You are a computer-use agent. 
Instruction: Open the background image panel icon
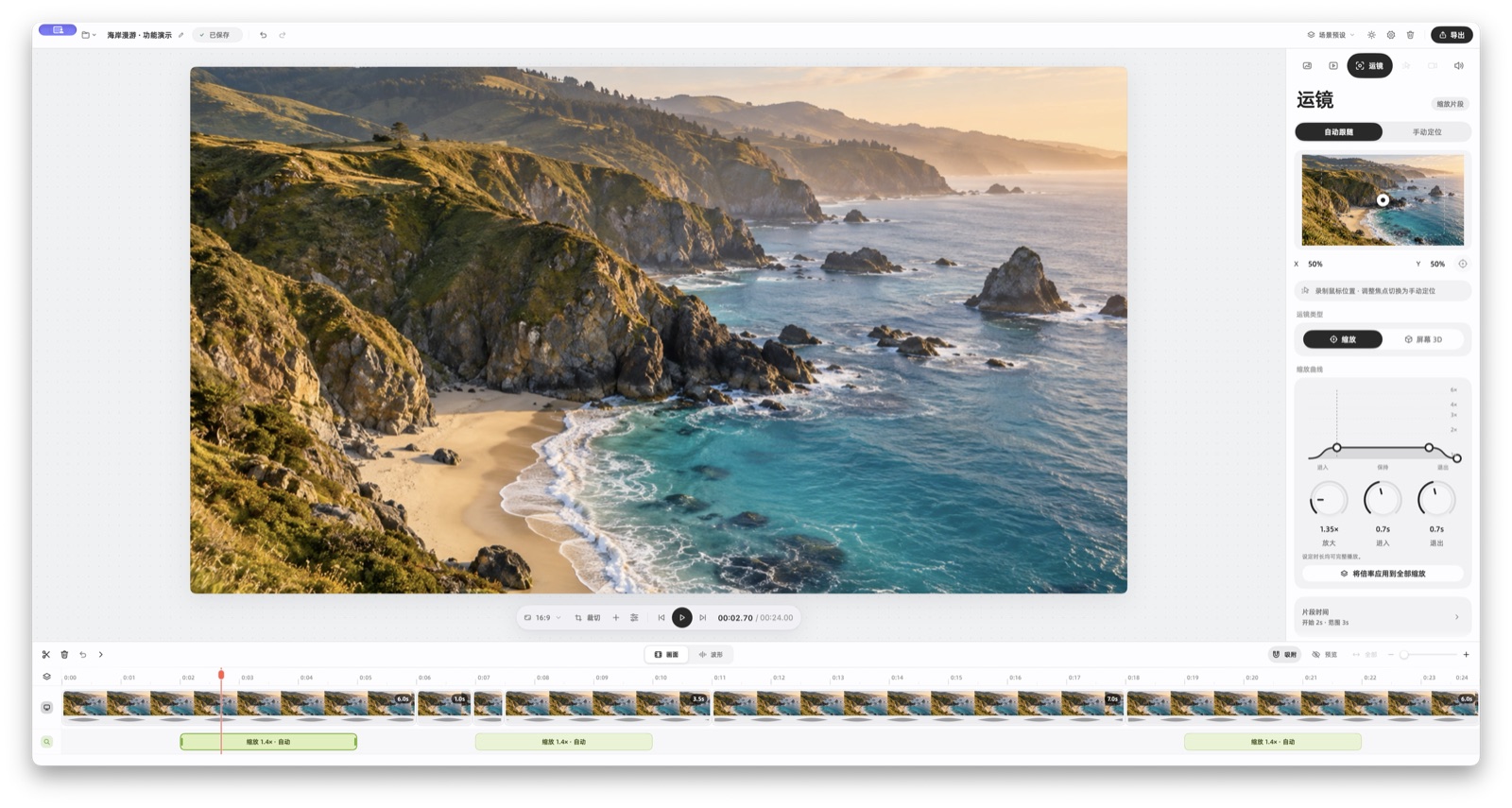point(1307,65)
